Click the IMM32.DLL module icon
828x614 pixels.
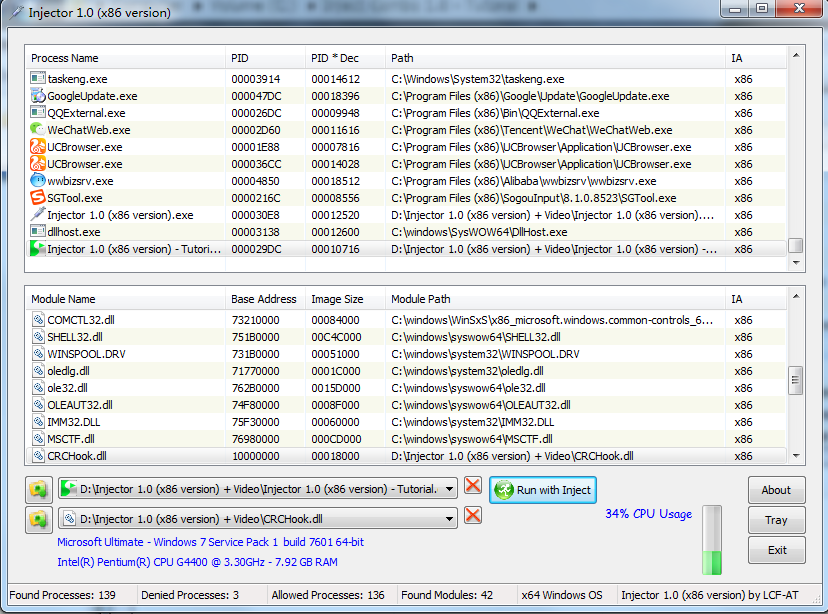38,422
